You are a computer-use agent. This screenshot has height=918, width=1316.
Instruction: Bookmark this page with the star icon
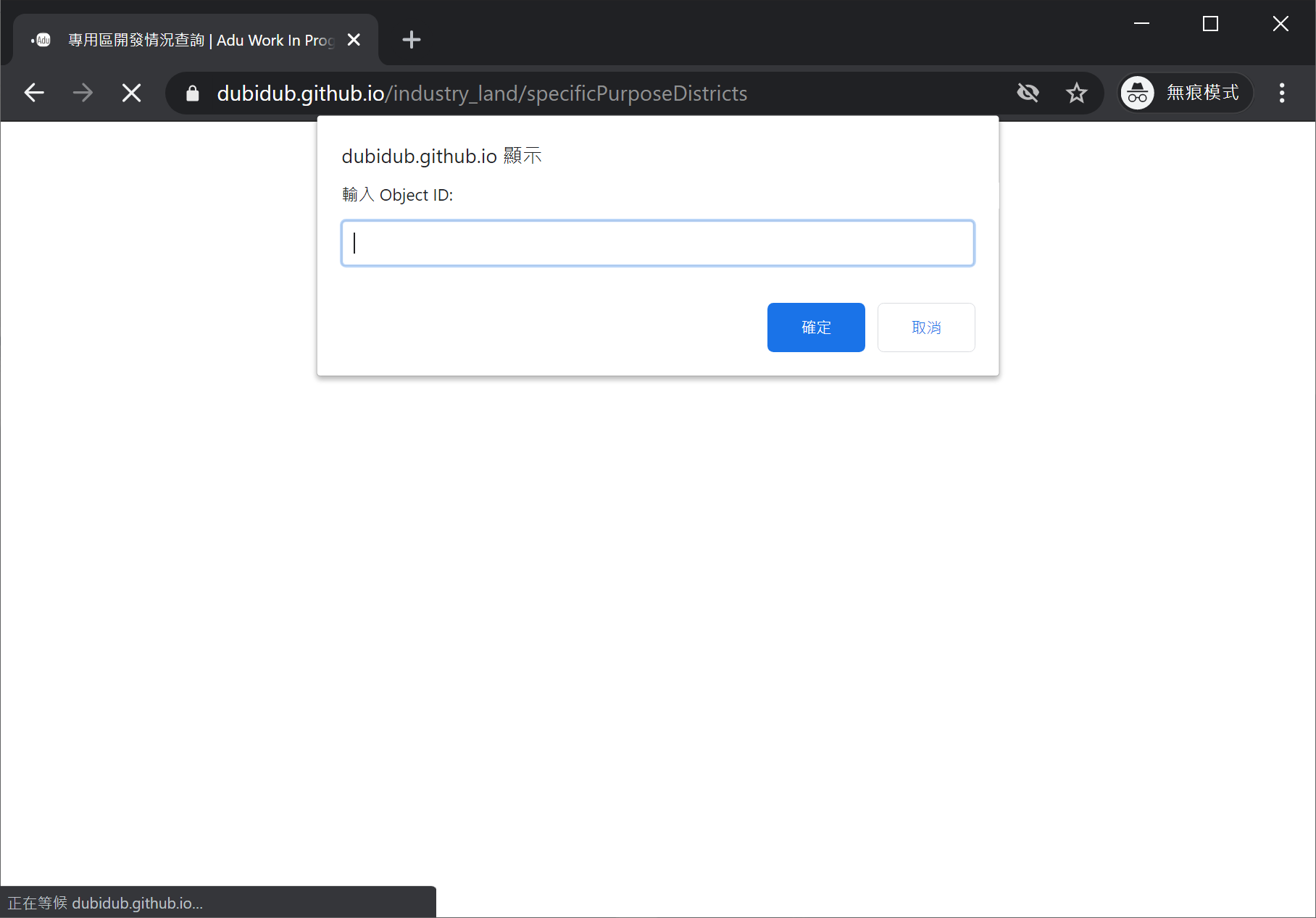click(x=1077, y=93)
